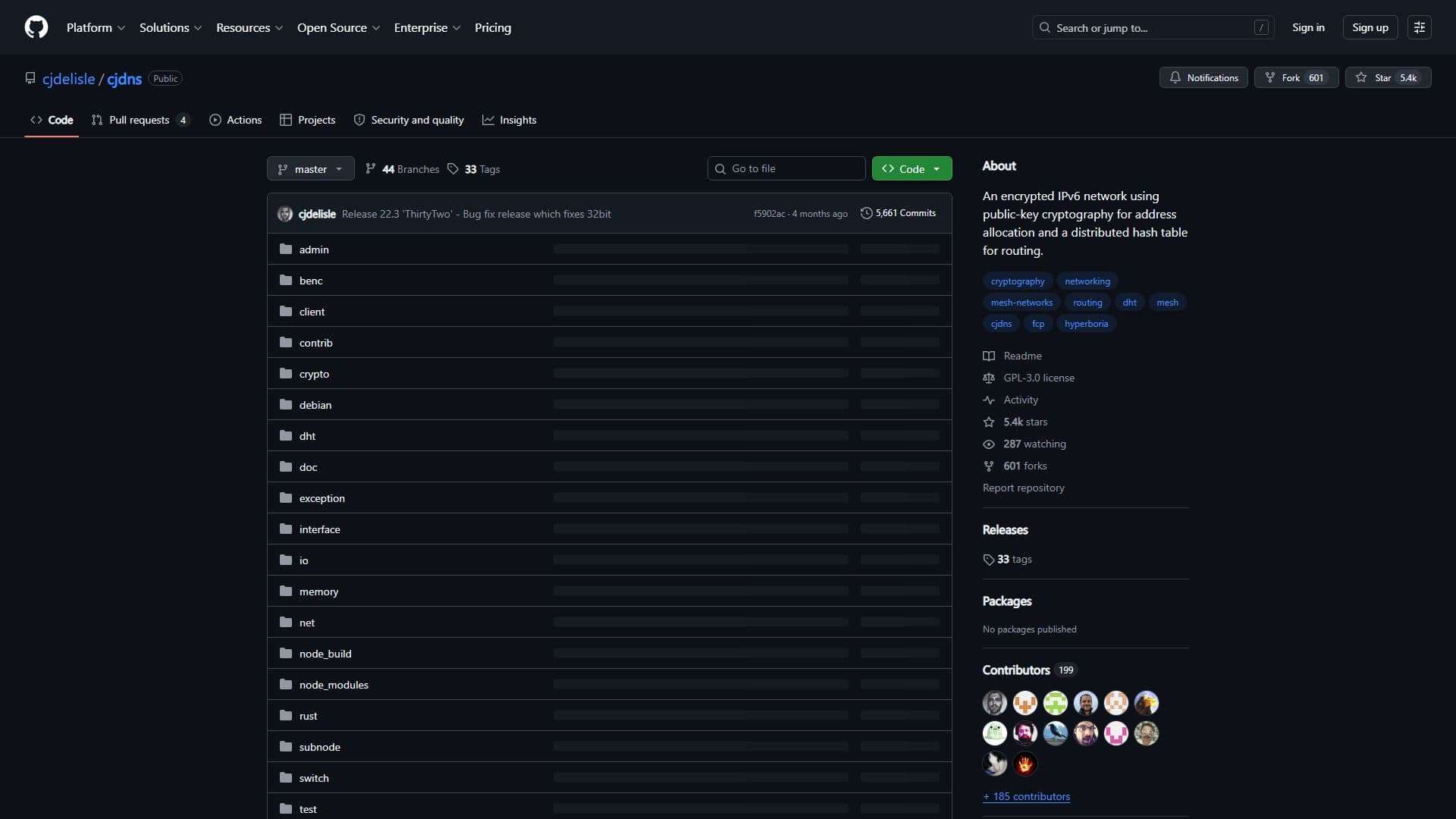The width and height of the screenshot is (1456, 819).
Task: Open the green Code dropdown button
Action: [x=912, y=168]
